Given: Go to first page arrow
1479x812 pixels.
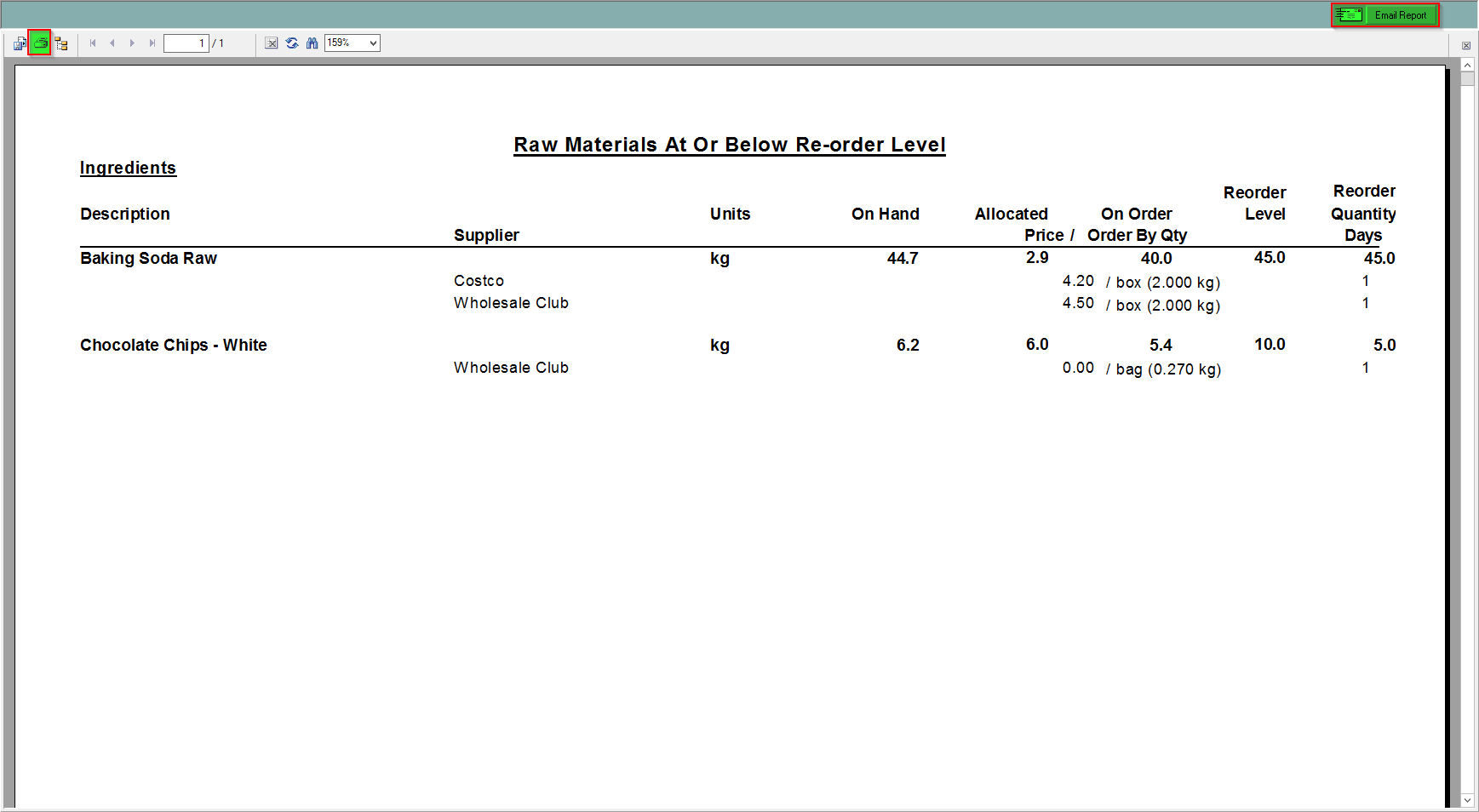Looking at the screenshot, I should point(93,43).
